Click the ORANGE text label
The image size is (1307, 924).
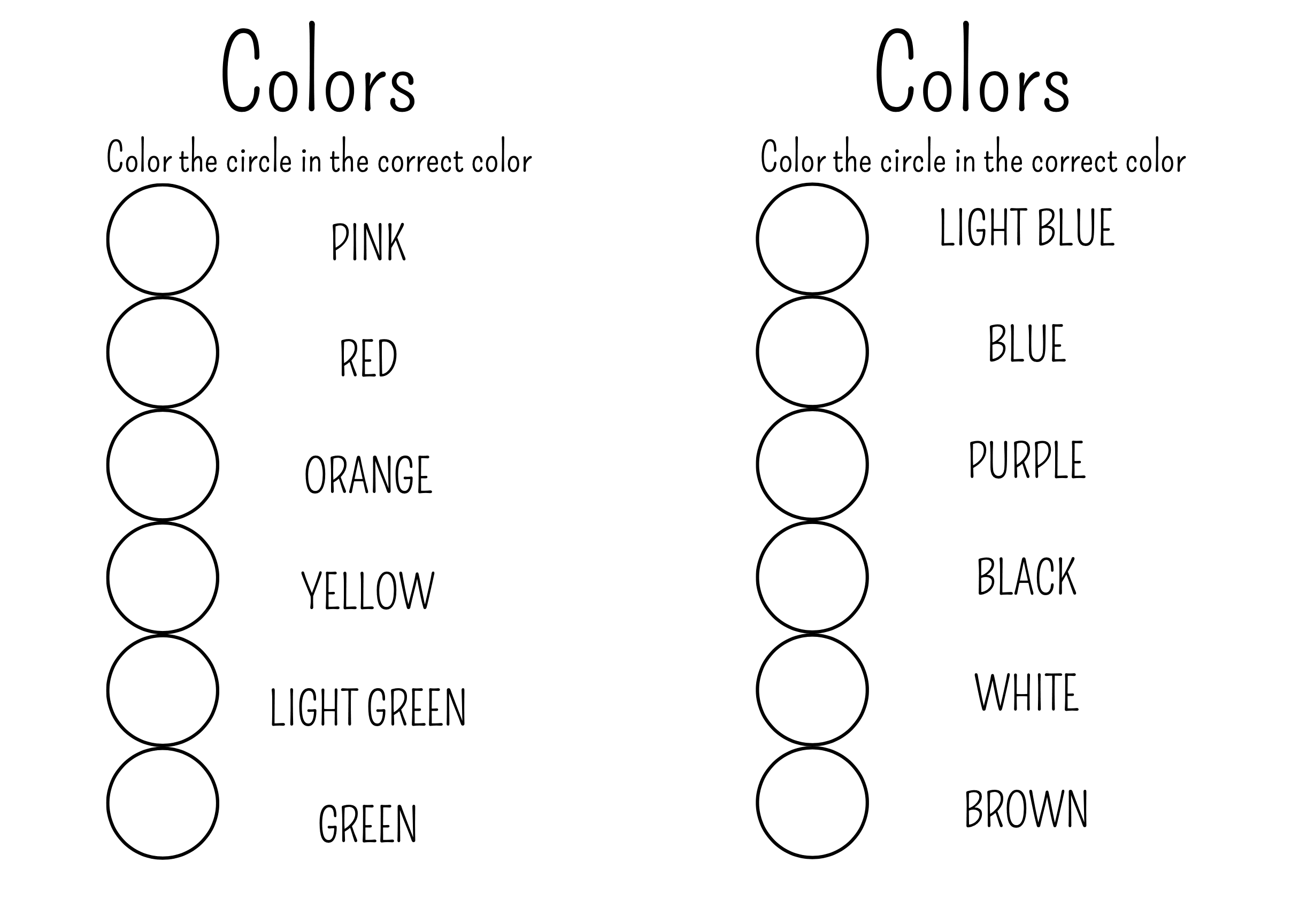(368, 474)
